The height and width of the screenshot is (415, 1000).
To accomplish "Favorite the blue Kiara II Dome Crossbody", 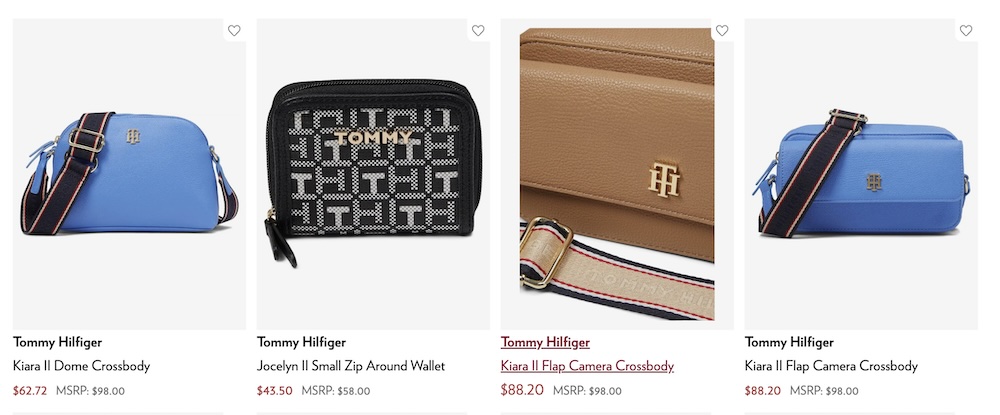I will (234, 30).
